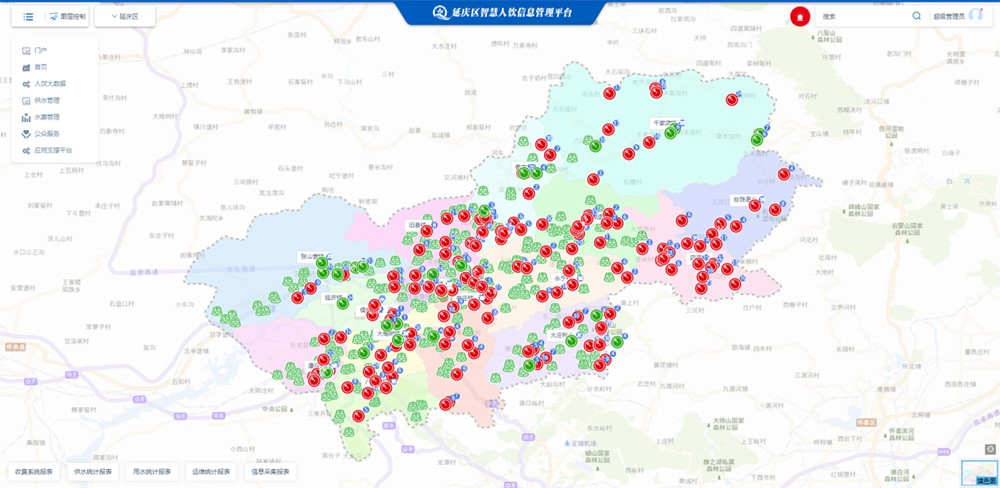
Task: Open the 超级管理员 user menu
Action: tap(949, 17)
